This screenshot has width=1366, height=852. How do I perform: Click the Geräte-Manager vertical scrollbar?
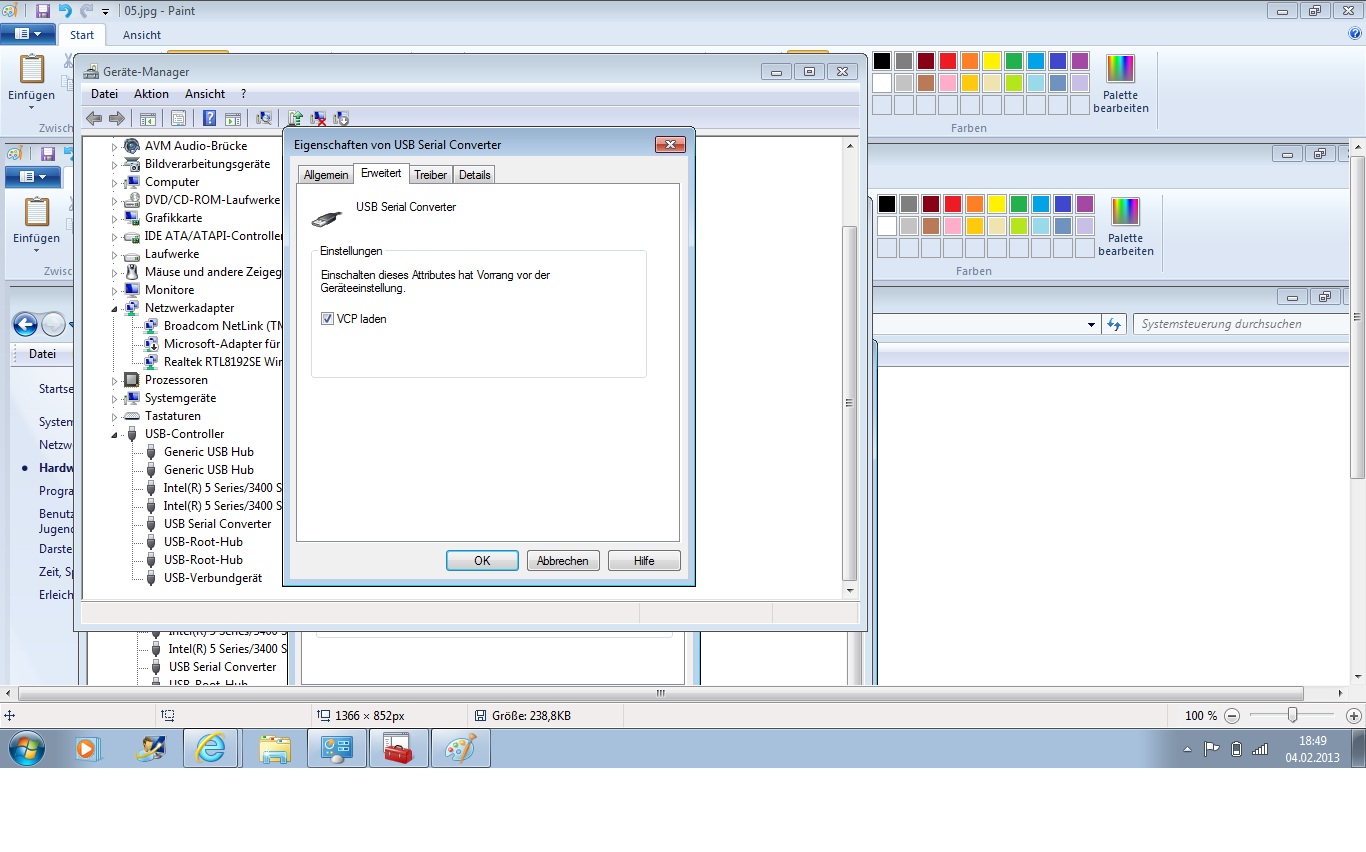[x=850, y=368]
